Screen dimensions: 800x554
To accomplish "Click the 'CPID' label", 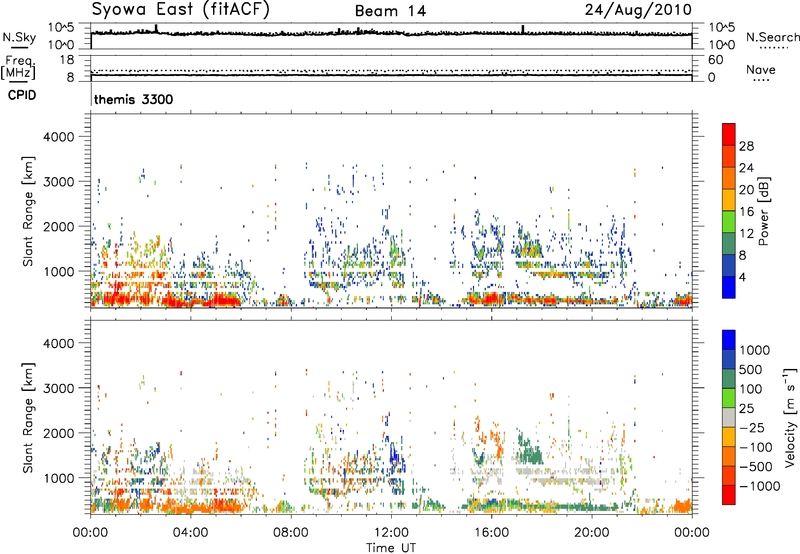I will [22, 95].
